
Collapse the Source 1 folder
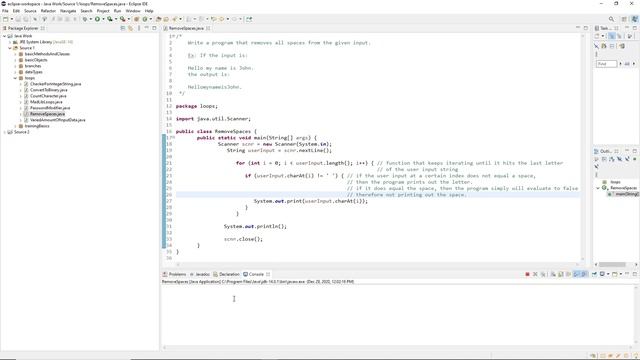10,48
